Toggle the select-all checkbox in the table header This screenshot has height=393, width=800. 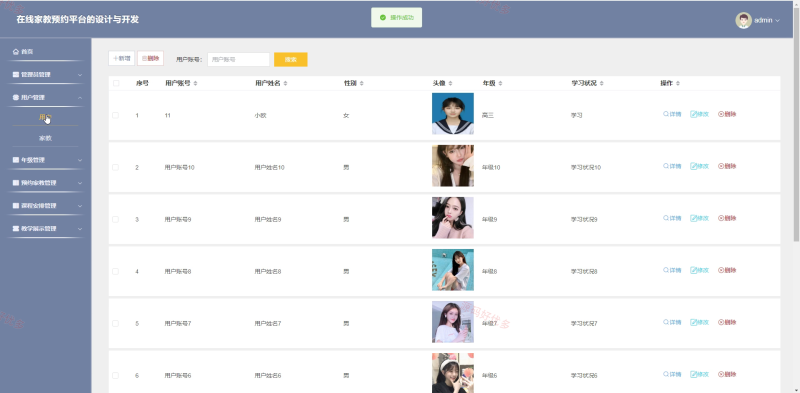tap(116, 83)
